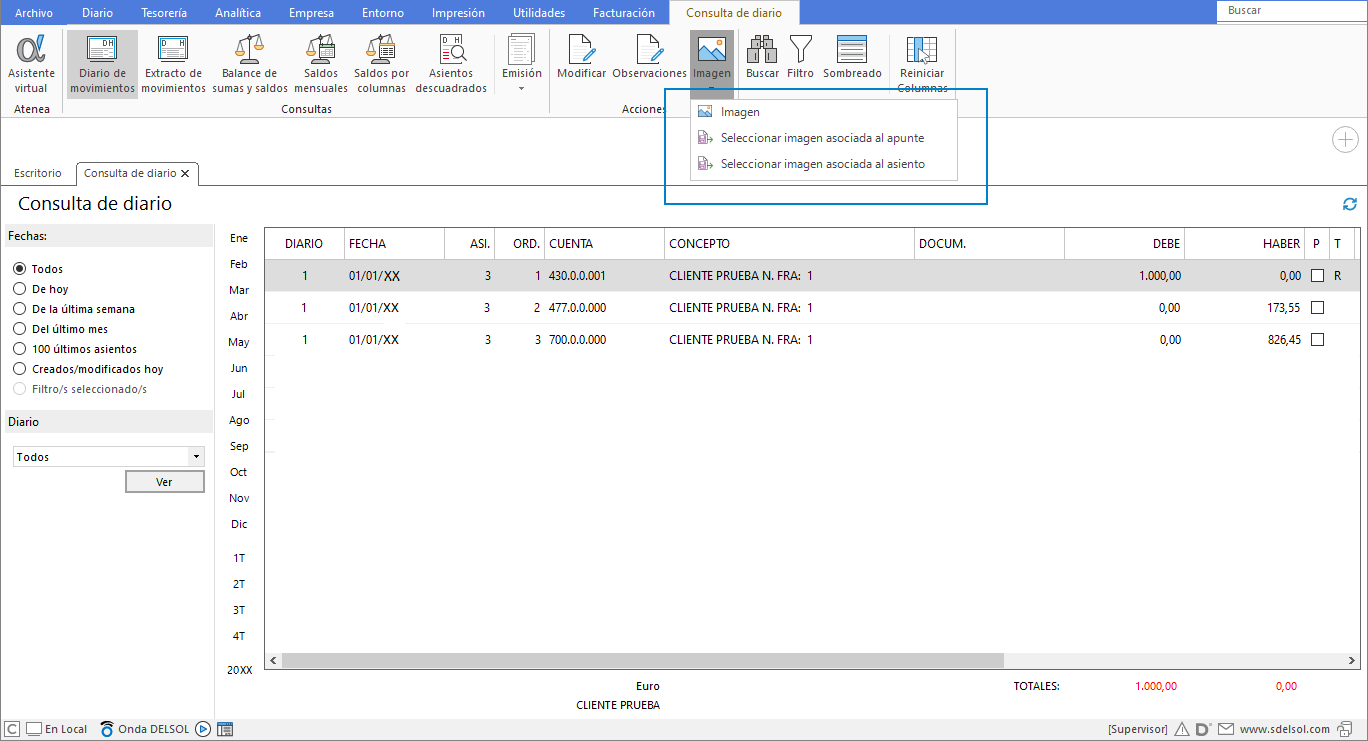
Task: Open the Asistente virtual Atenea
Action: (31, 64)
